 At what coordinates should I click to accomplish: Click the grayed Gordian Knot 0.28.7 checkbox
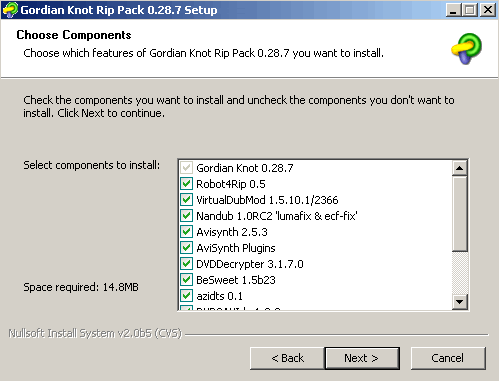click(186, 168)
